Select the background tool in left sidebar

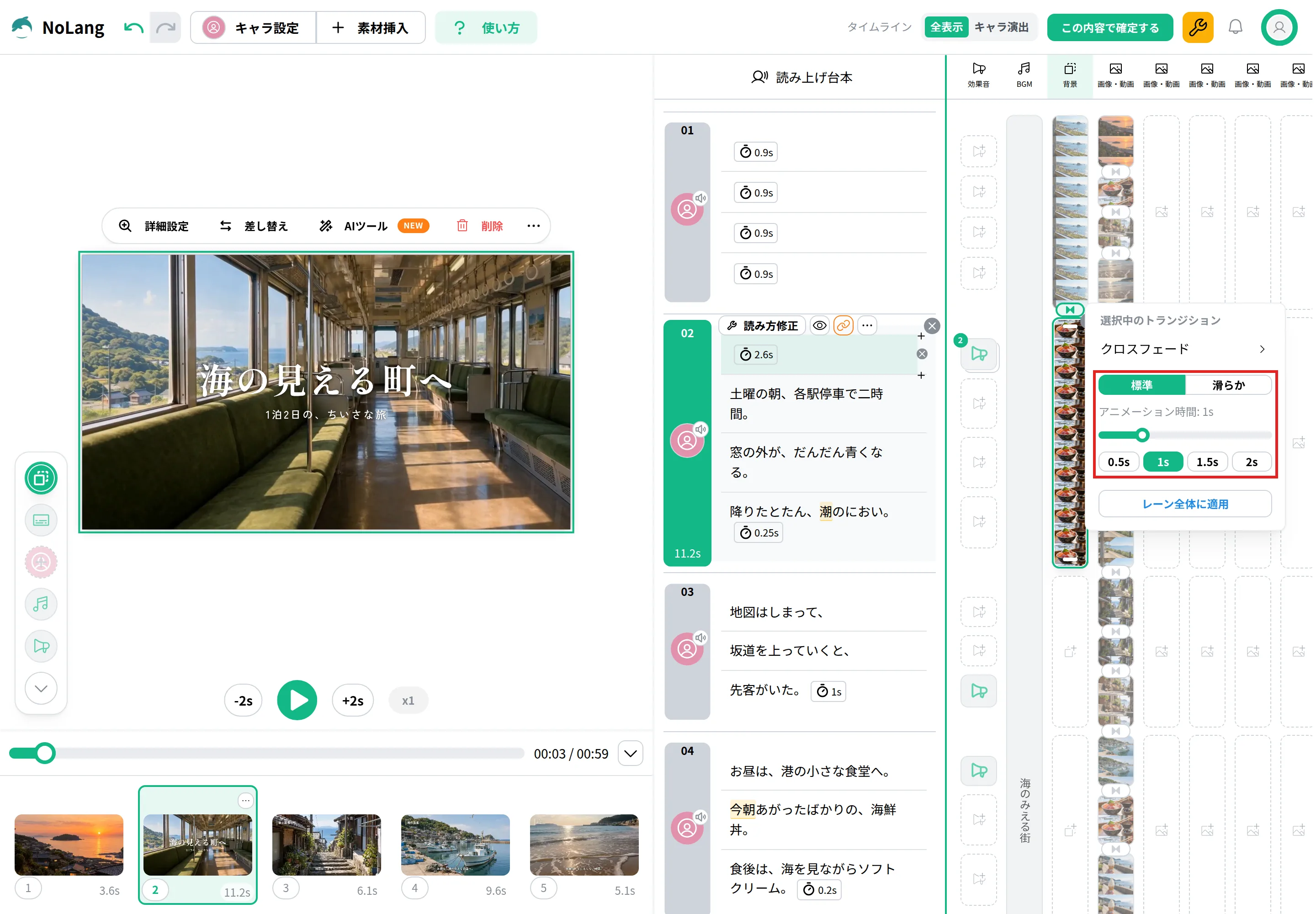click(x=41, y=478)
